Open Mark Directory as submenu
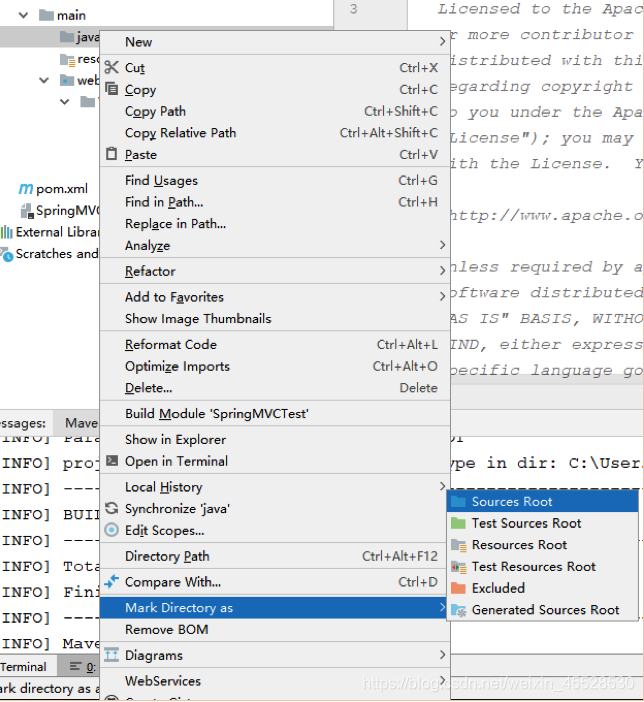644x702 pixels. [275, 608]
